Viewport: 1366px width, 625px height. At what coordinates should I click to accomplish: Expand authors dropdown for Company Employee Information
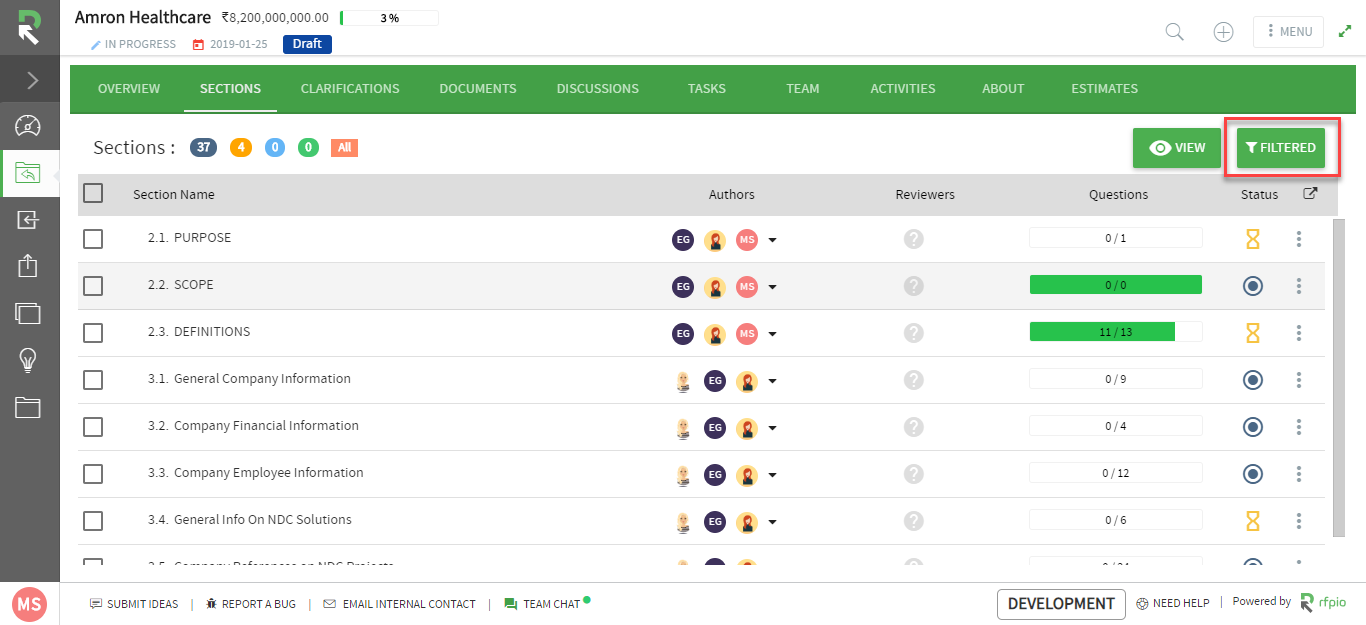click(x=772, y=476)
